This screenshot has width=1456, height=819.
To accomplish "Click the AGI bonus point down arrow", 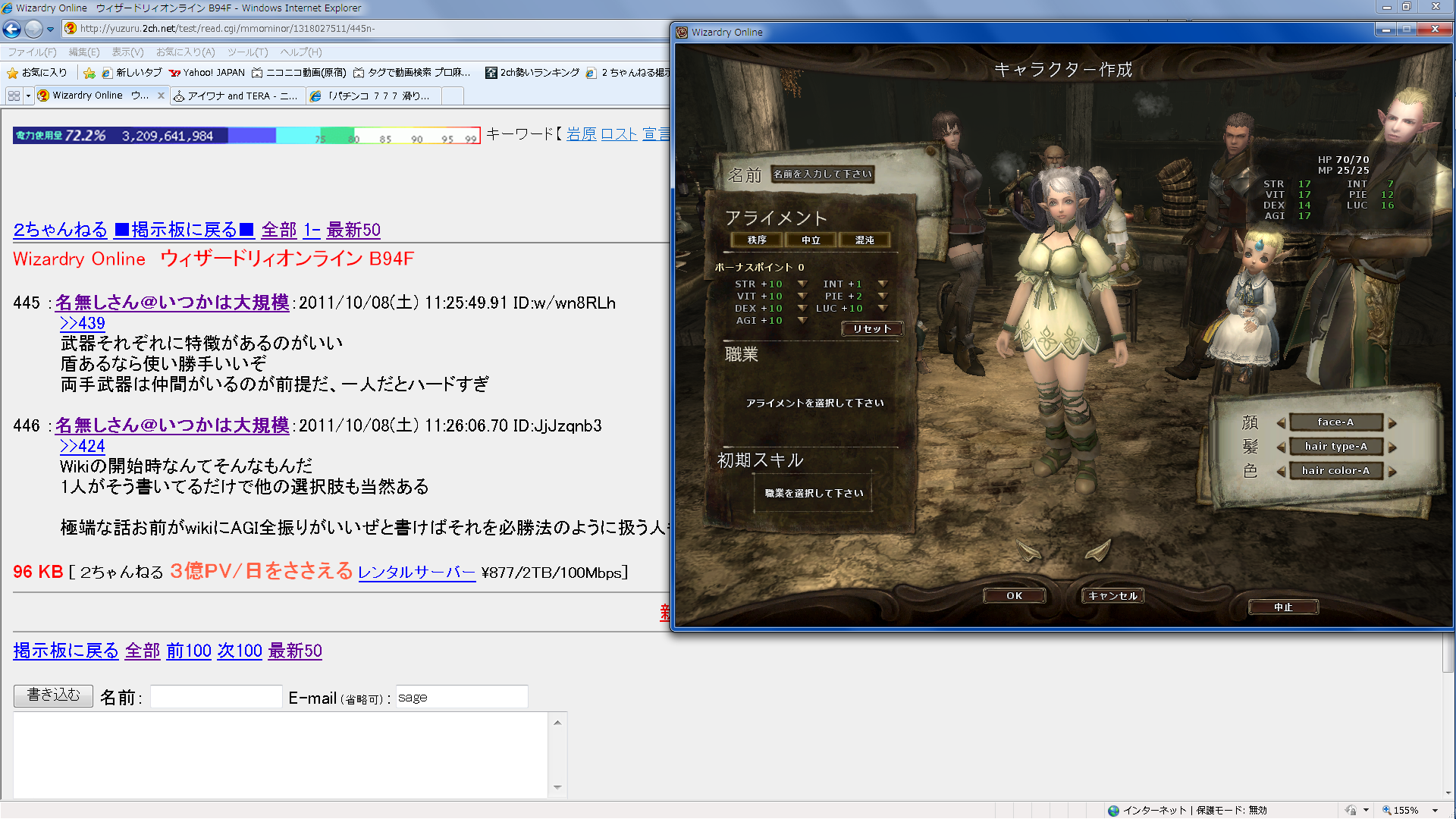I will 802,320.
